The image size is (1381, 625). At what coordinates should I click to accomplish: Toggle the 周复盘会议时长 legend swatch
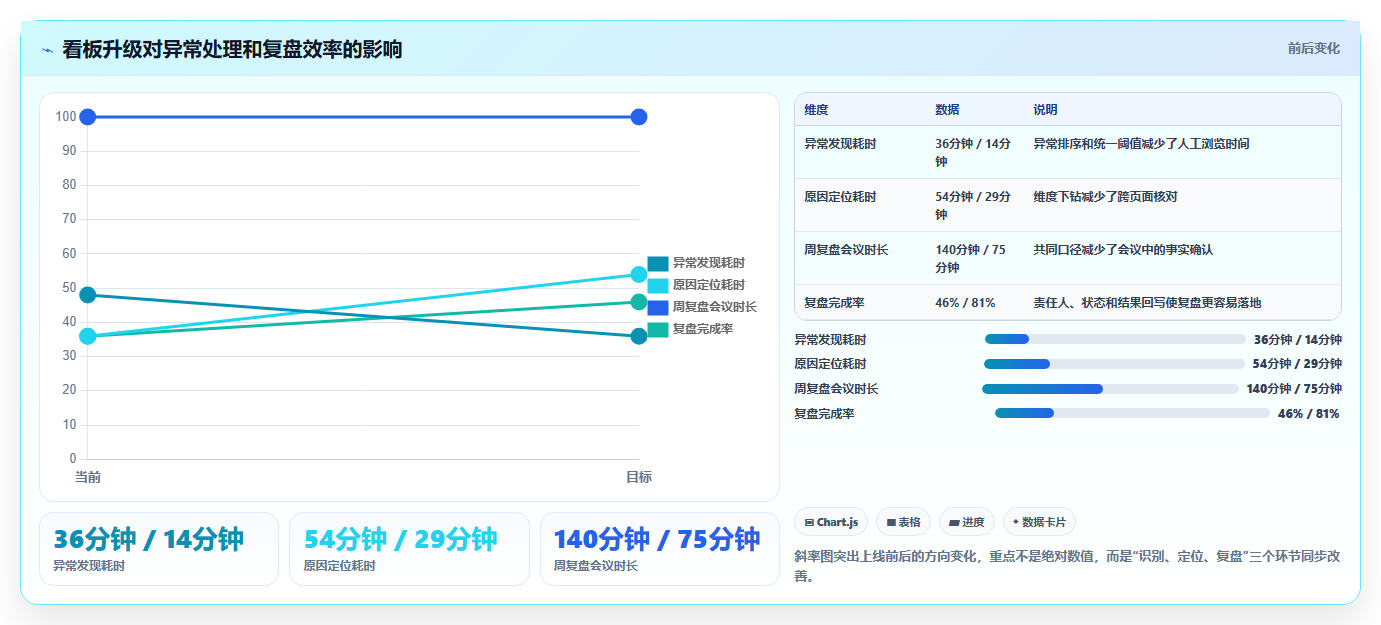[x=658, y=307]
